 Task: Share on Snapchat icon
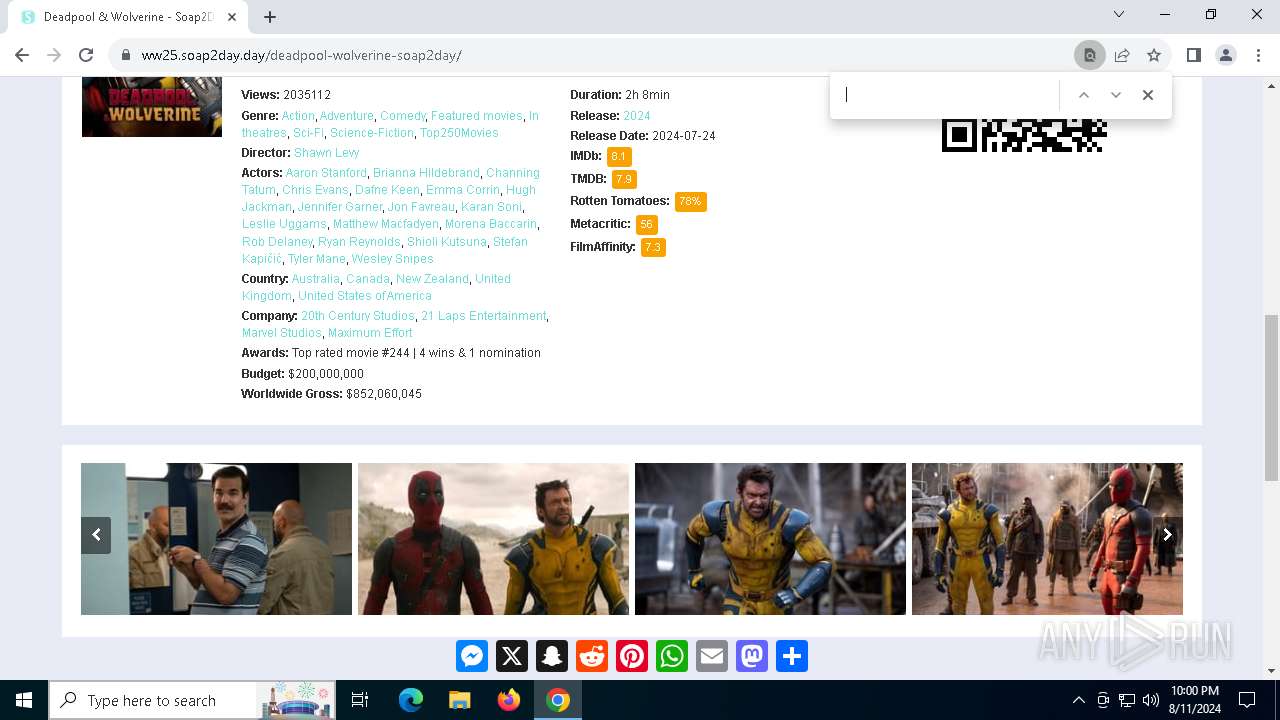coord(552,656)
